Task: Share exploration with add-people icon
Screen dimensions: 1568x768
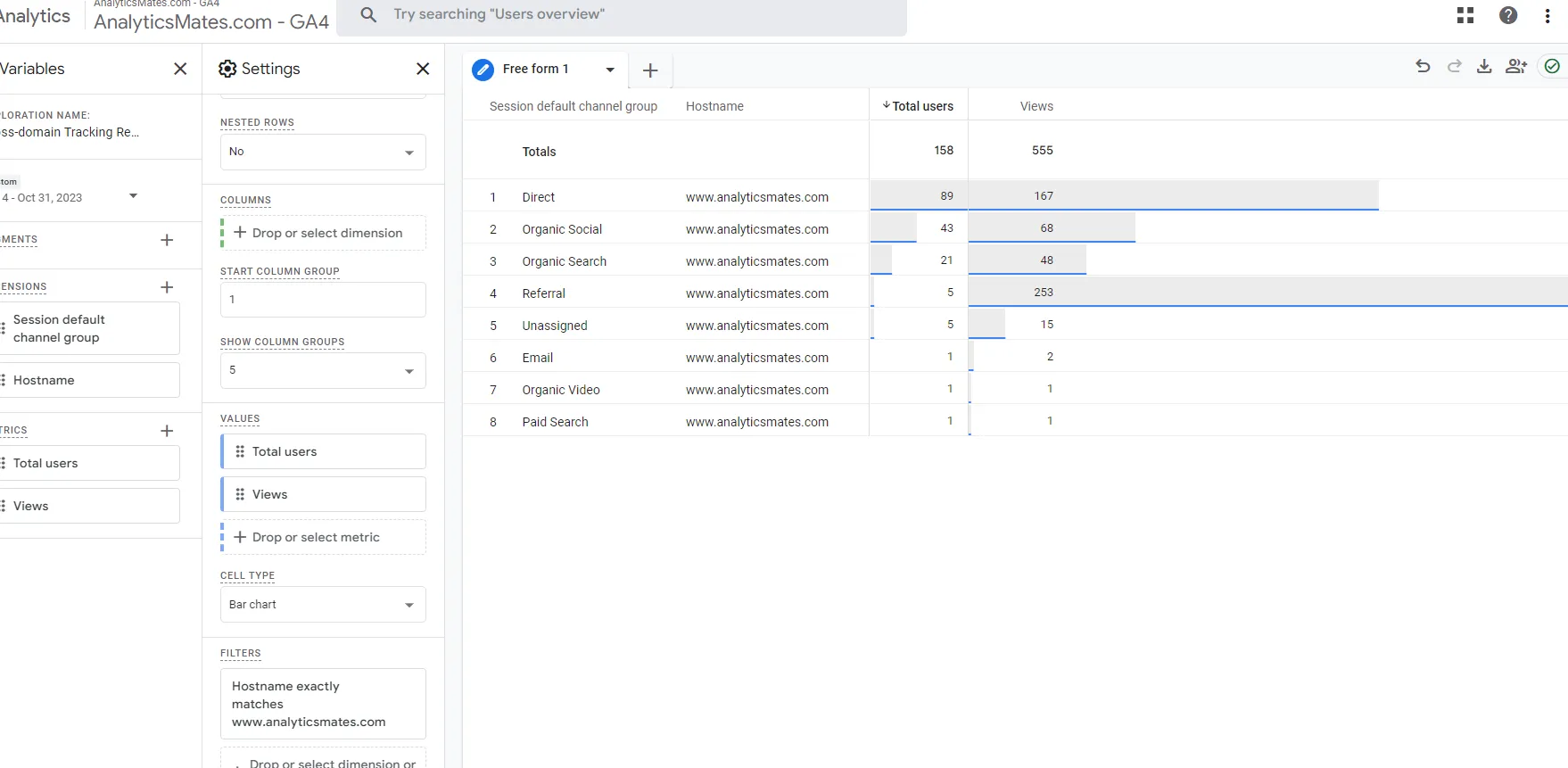Action: tap(1516, 66)
